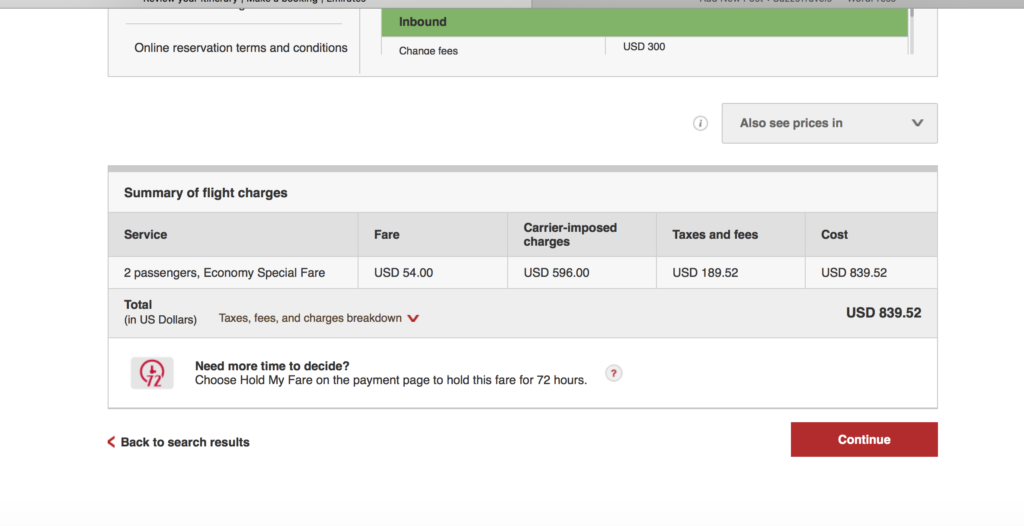Viewport: 1024px width, 526px height.
Task: Click the red back arrow before search results
Action: point(111,442)
